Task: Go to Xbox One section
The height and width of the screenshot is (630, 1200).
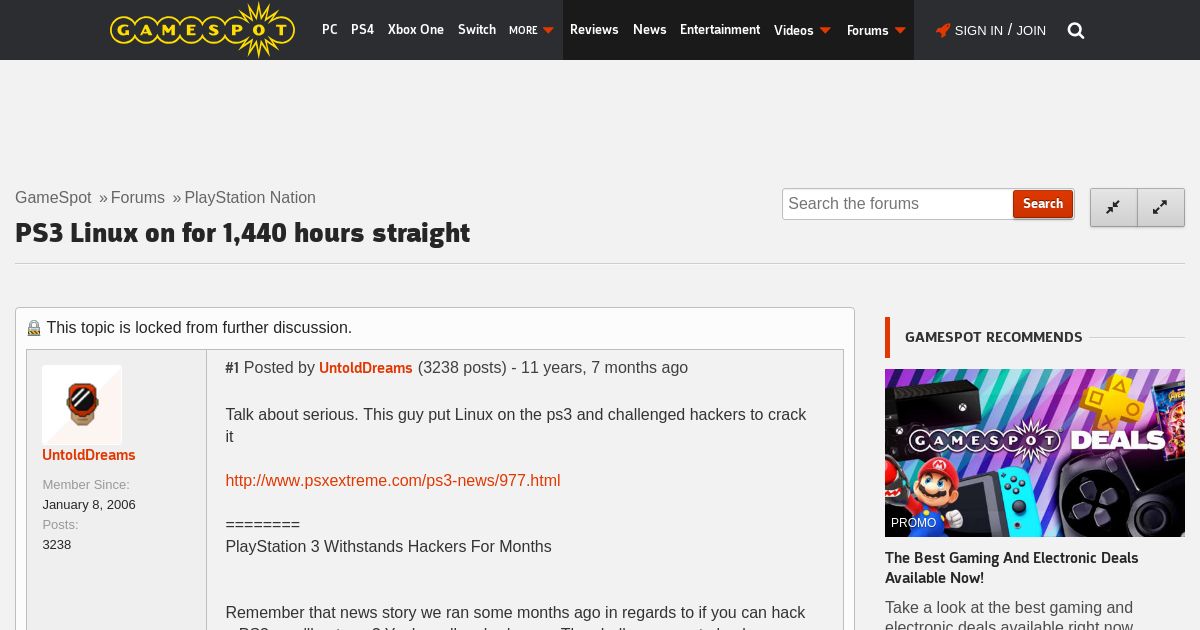Action: (416, 30)
